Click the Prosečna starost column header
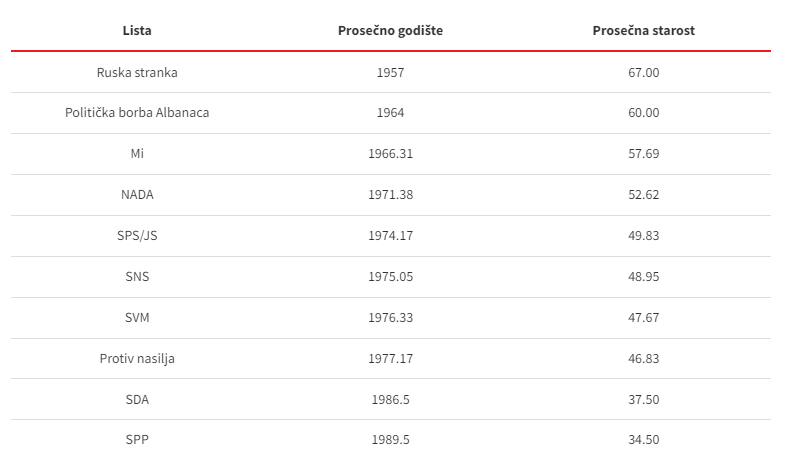This screenshot has width=796, height=469. coord(644,30)
